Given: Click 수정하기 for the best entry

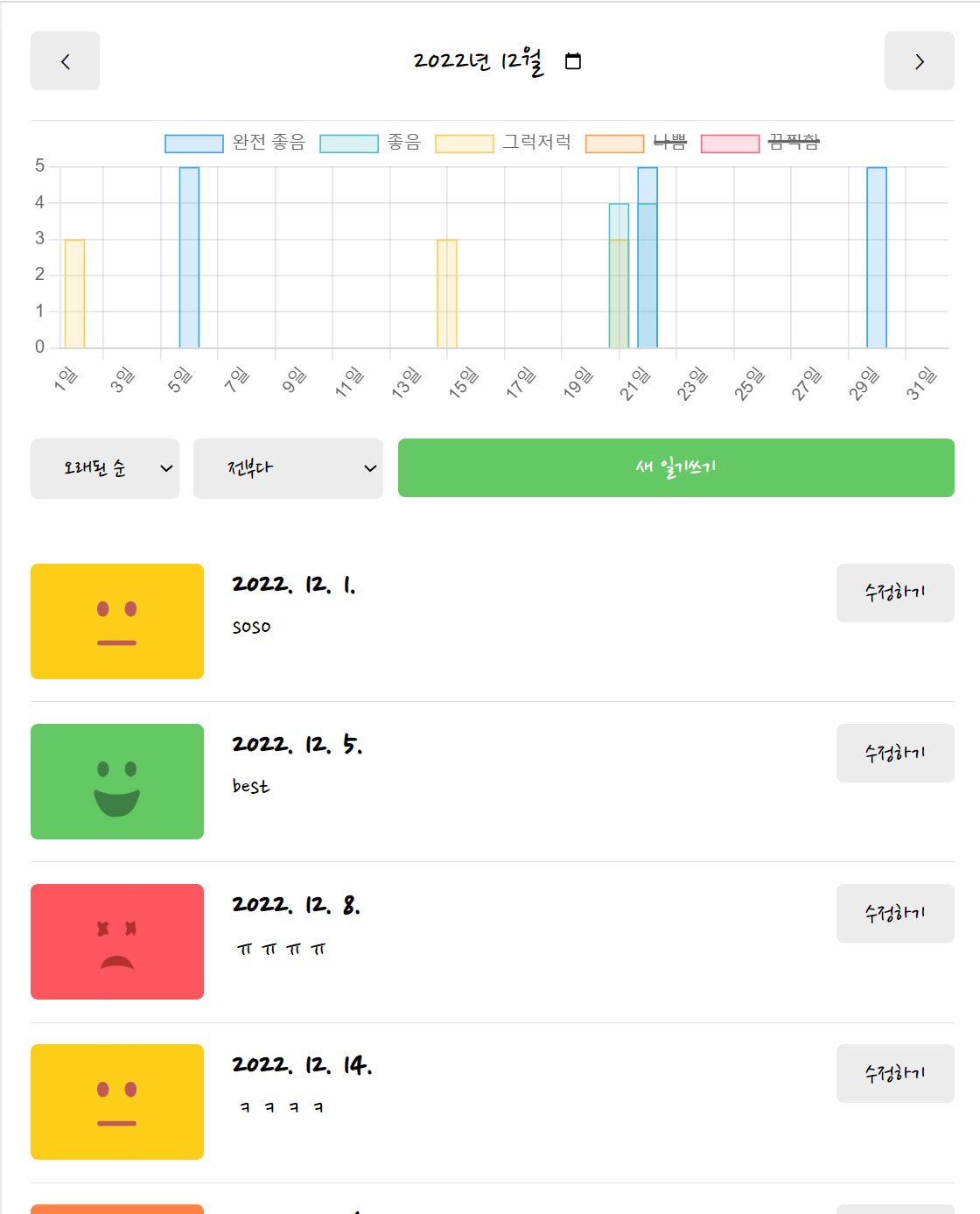Looking at the screenshot, I should click(x=895, y=754).
